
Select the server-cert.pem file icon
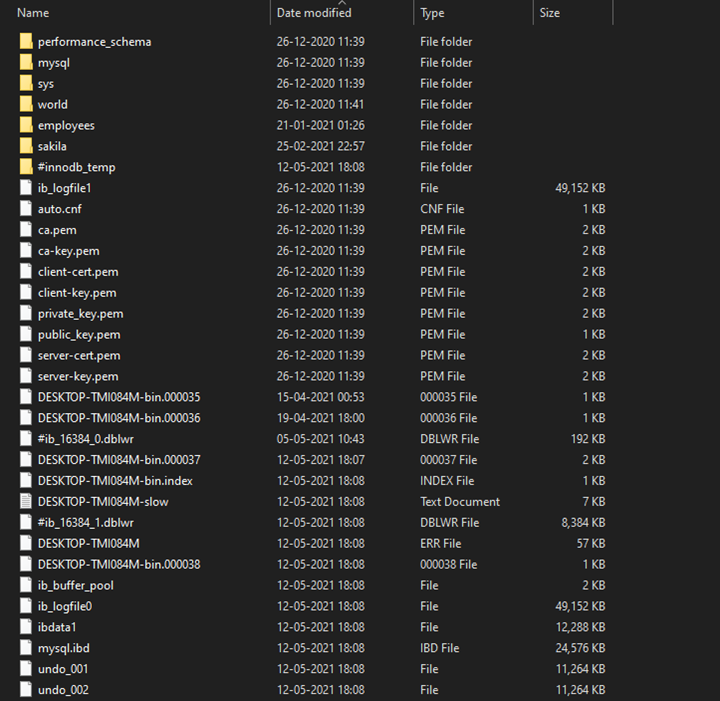tap(26, 355)
